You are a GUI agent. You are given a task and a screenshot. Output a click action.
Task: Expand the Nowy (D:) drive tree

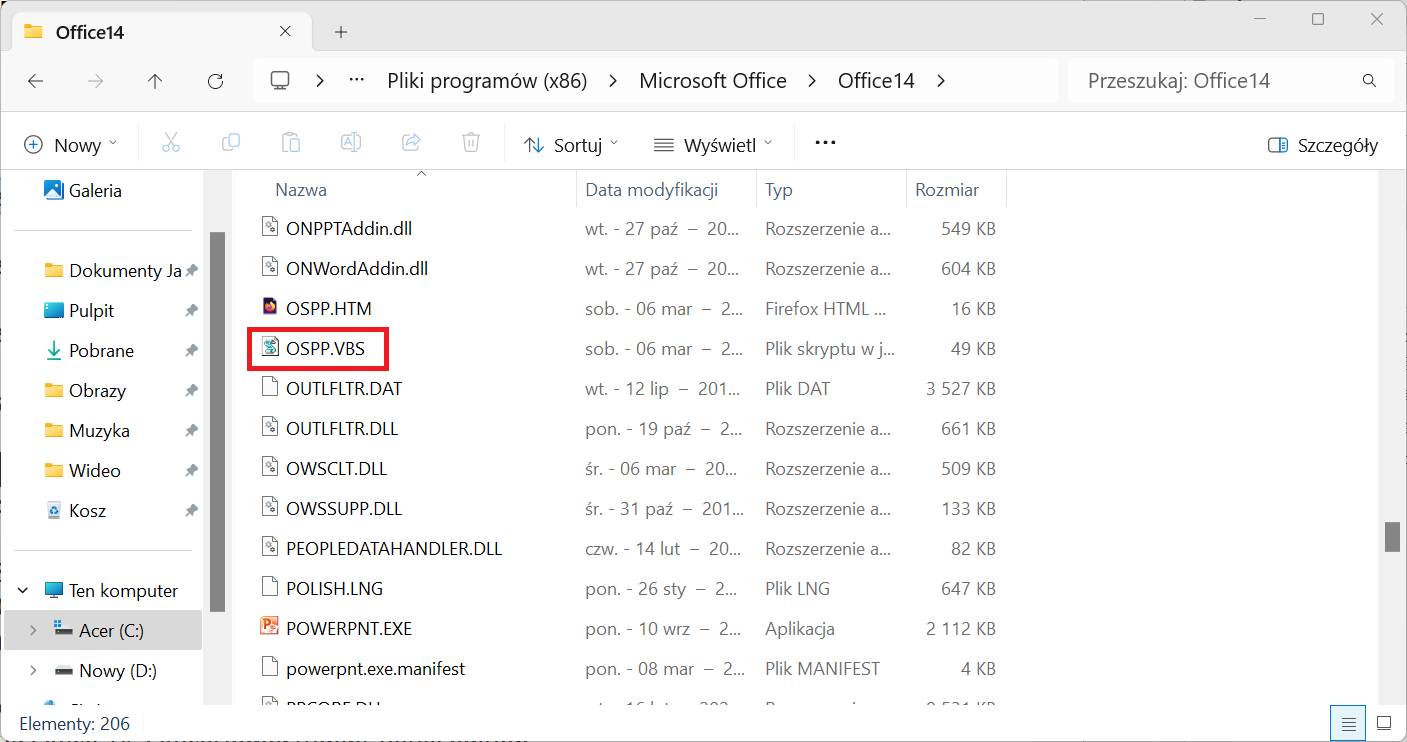33,671
